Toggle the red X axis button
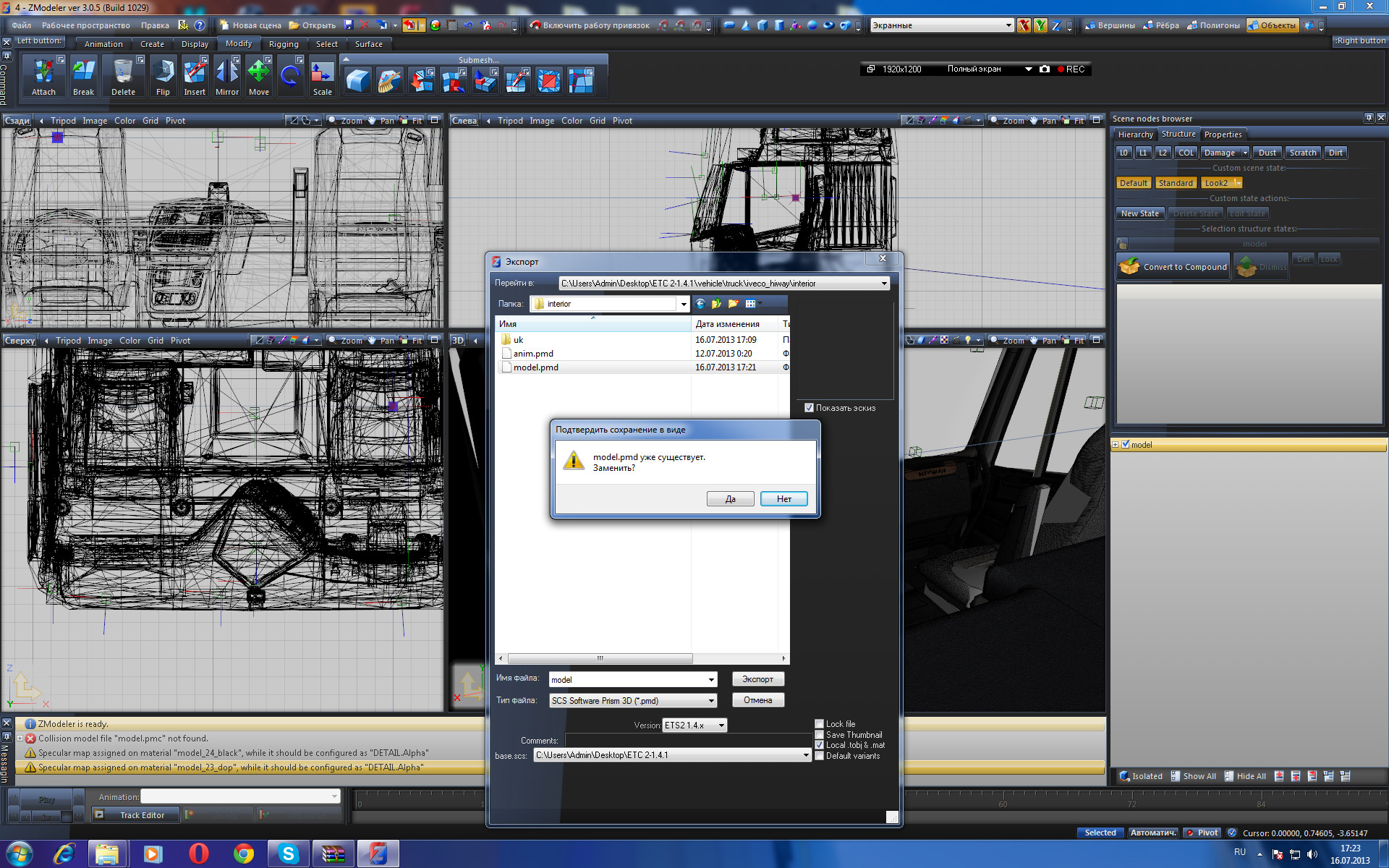Image resolution: width=1389 pixels, height=868 pixels. [1023, 25]
